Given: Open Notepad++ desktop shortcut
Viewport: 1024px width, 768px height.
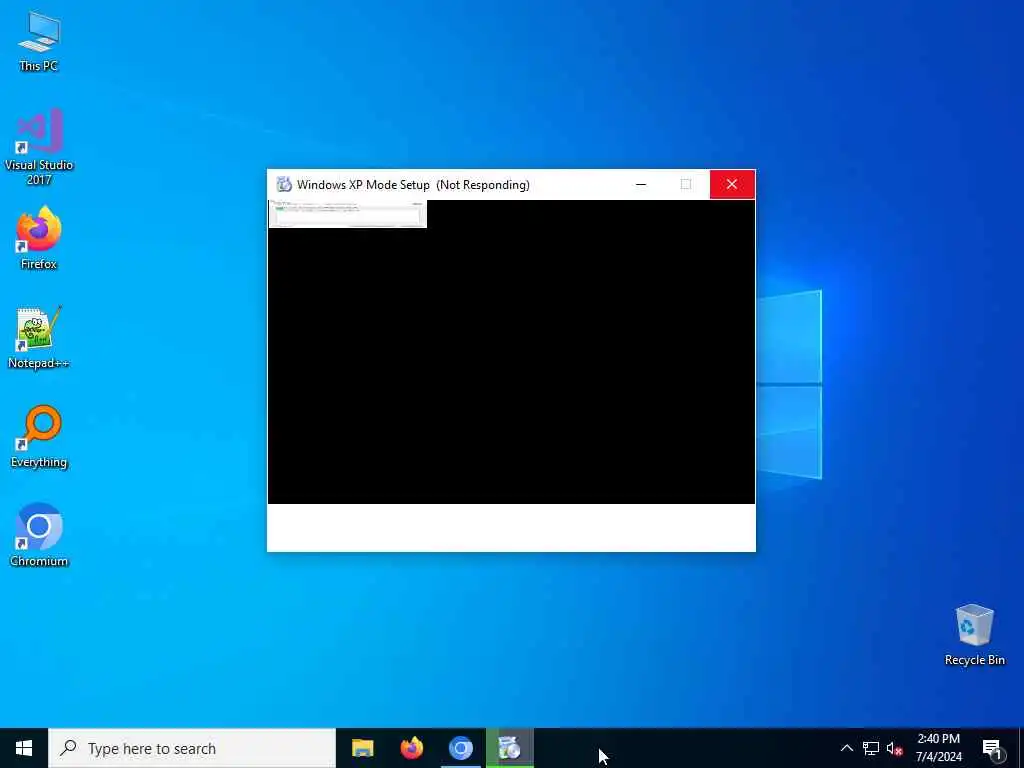Looking at the screenshot, I should 39,338.
